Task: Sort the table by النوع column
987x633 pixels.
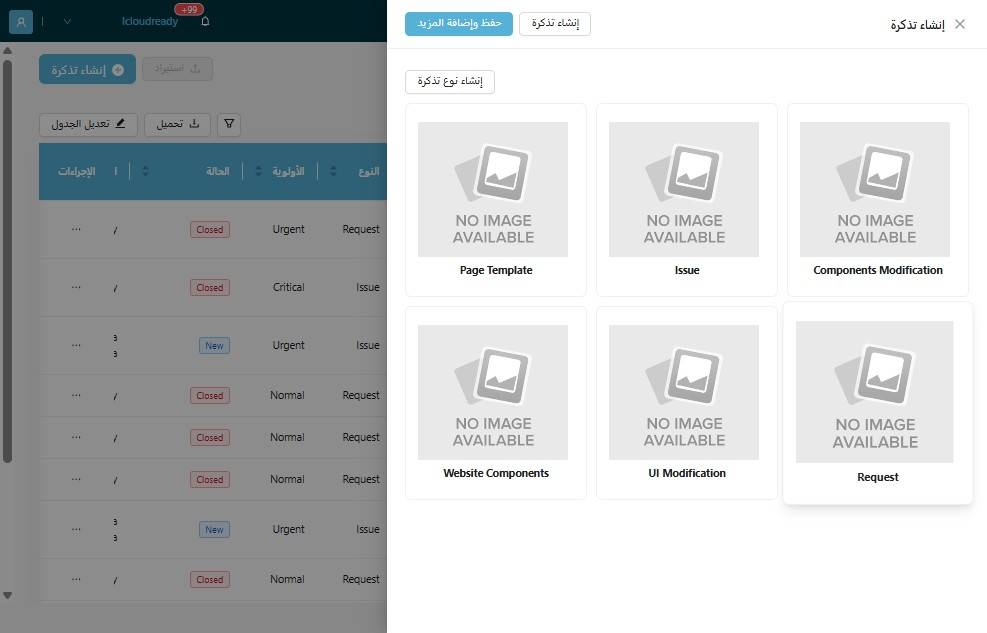Action: 333,171
